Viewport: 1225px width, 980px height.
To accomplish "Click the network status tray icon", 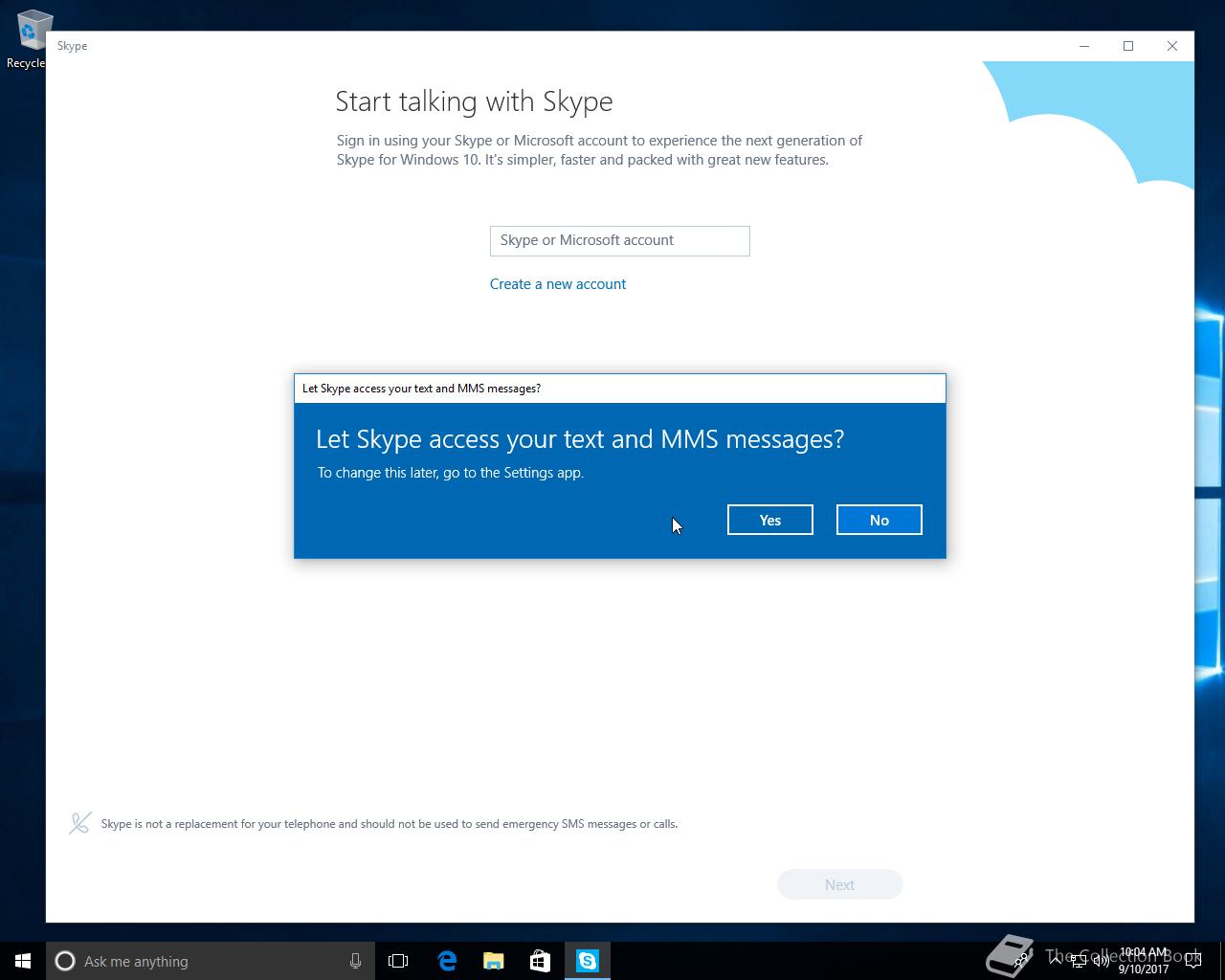I will (1079, 961).
